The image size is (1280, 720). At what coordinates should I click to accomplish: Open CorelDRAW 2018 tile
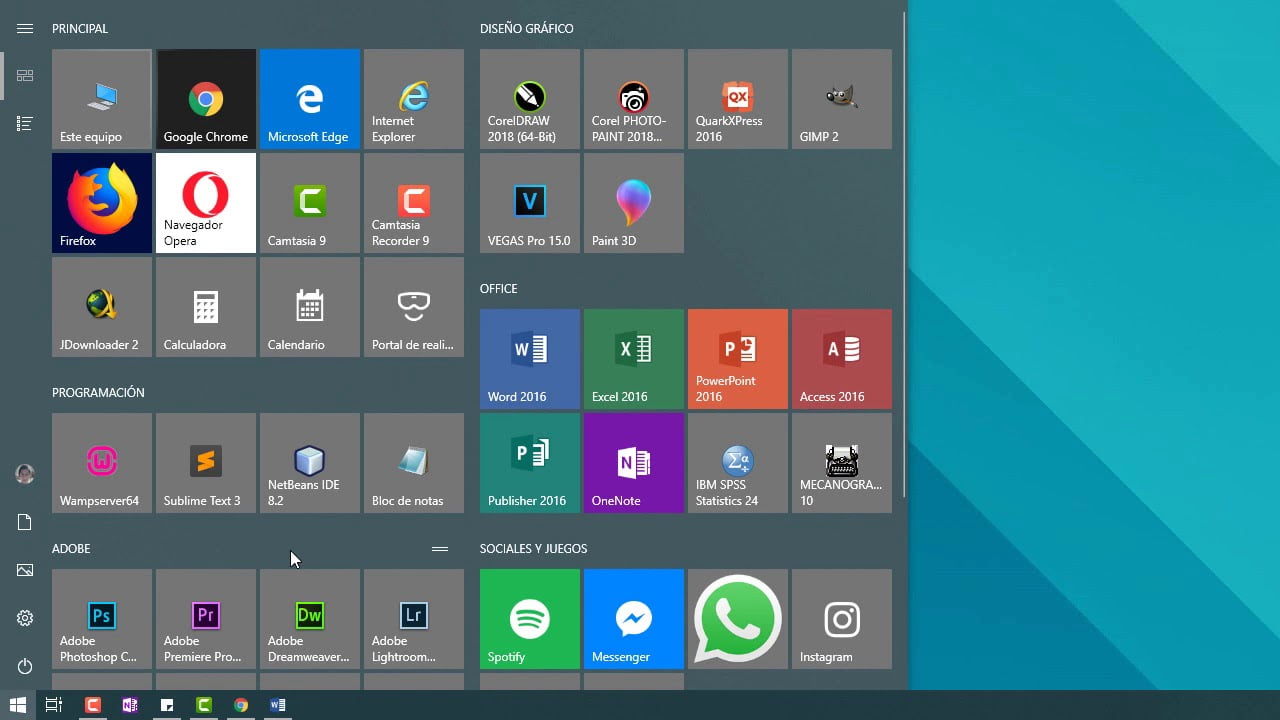(529, 98)
